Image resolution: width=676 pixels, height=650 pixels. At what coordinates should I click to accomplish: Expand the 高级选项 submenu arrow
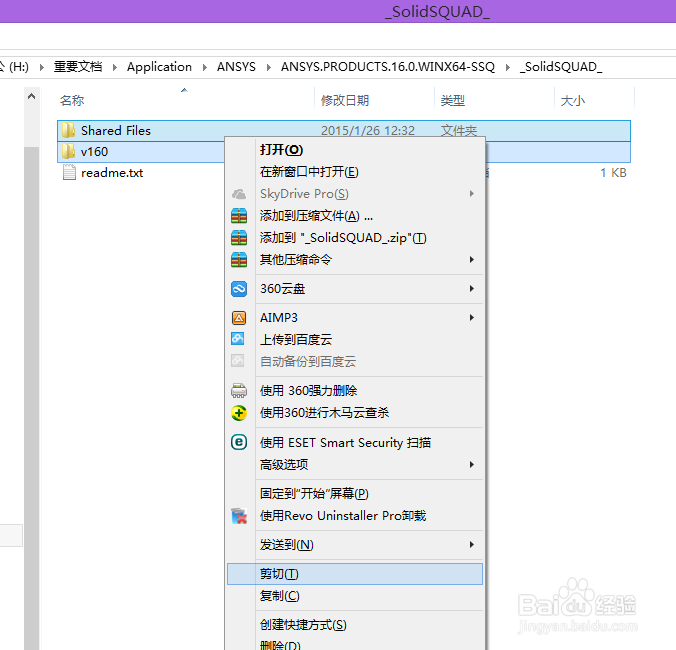(472, 465)
